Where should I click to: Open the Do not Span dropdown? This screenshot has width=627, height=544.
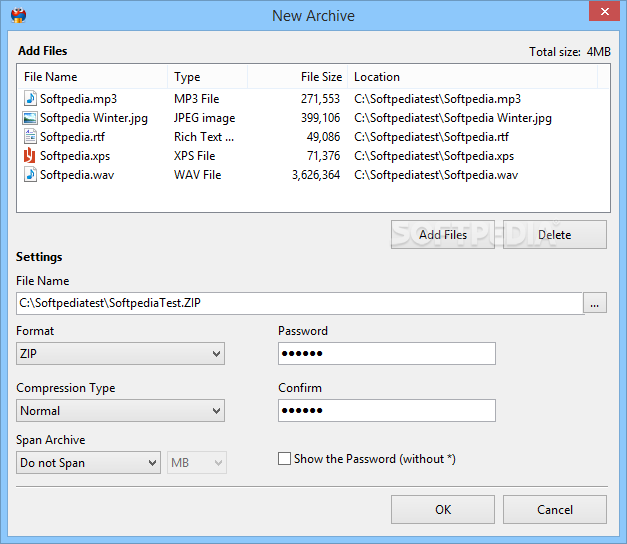[88, 463]
